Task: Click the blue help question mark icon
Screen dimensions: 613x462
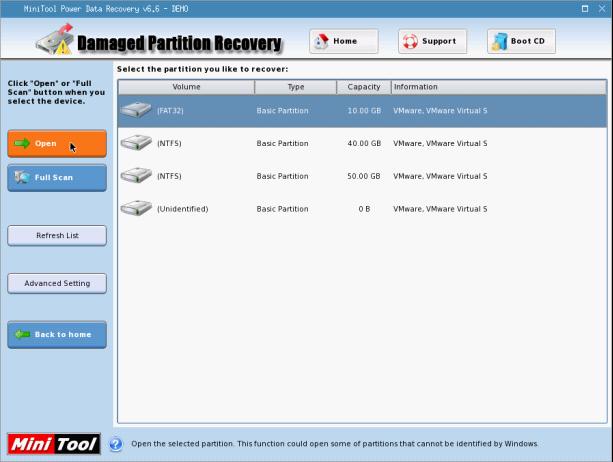Action: tap(116, 444)
